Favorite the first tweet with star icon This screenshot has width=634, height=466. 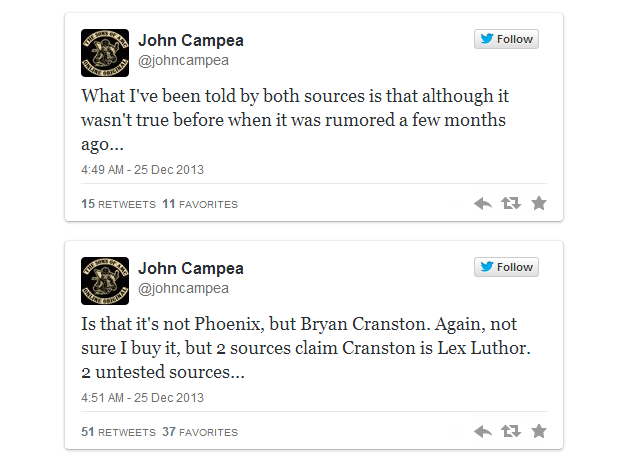(x=539, y=204)
